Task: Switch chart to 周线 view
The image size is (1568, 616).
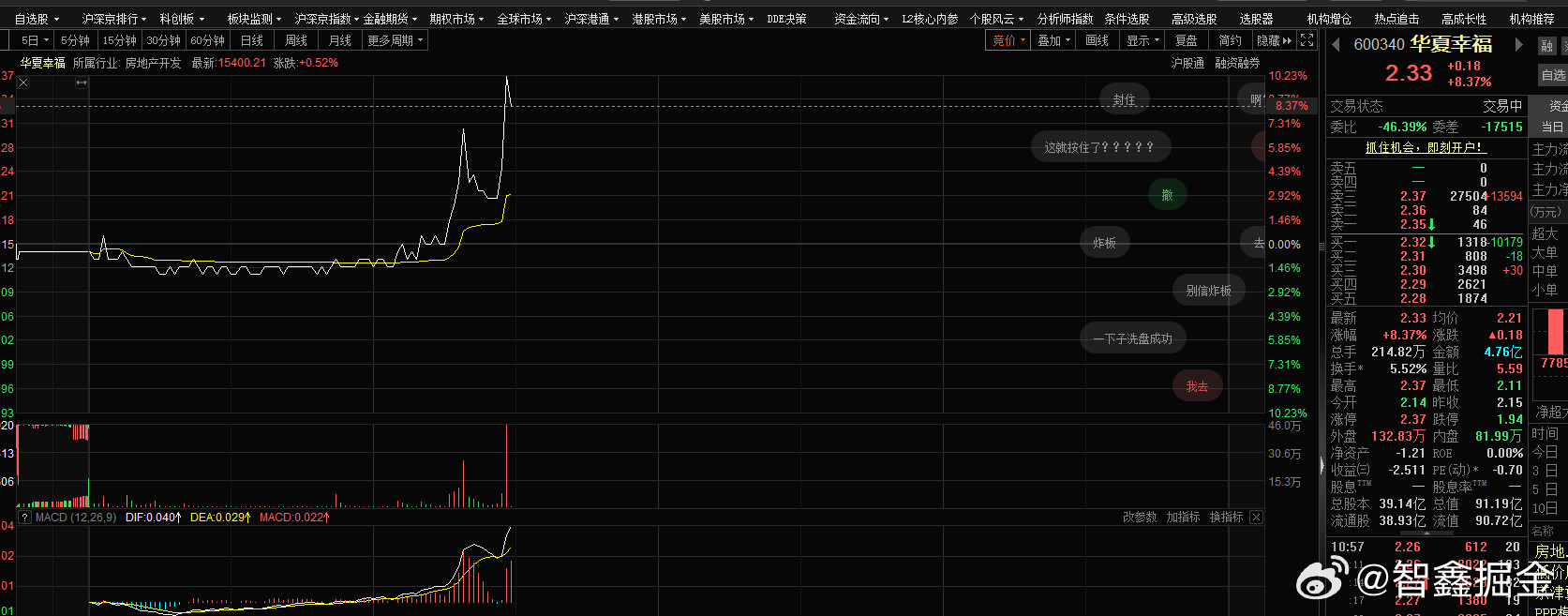Action: [x=296, y=40]
